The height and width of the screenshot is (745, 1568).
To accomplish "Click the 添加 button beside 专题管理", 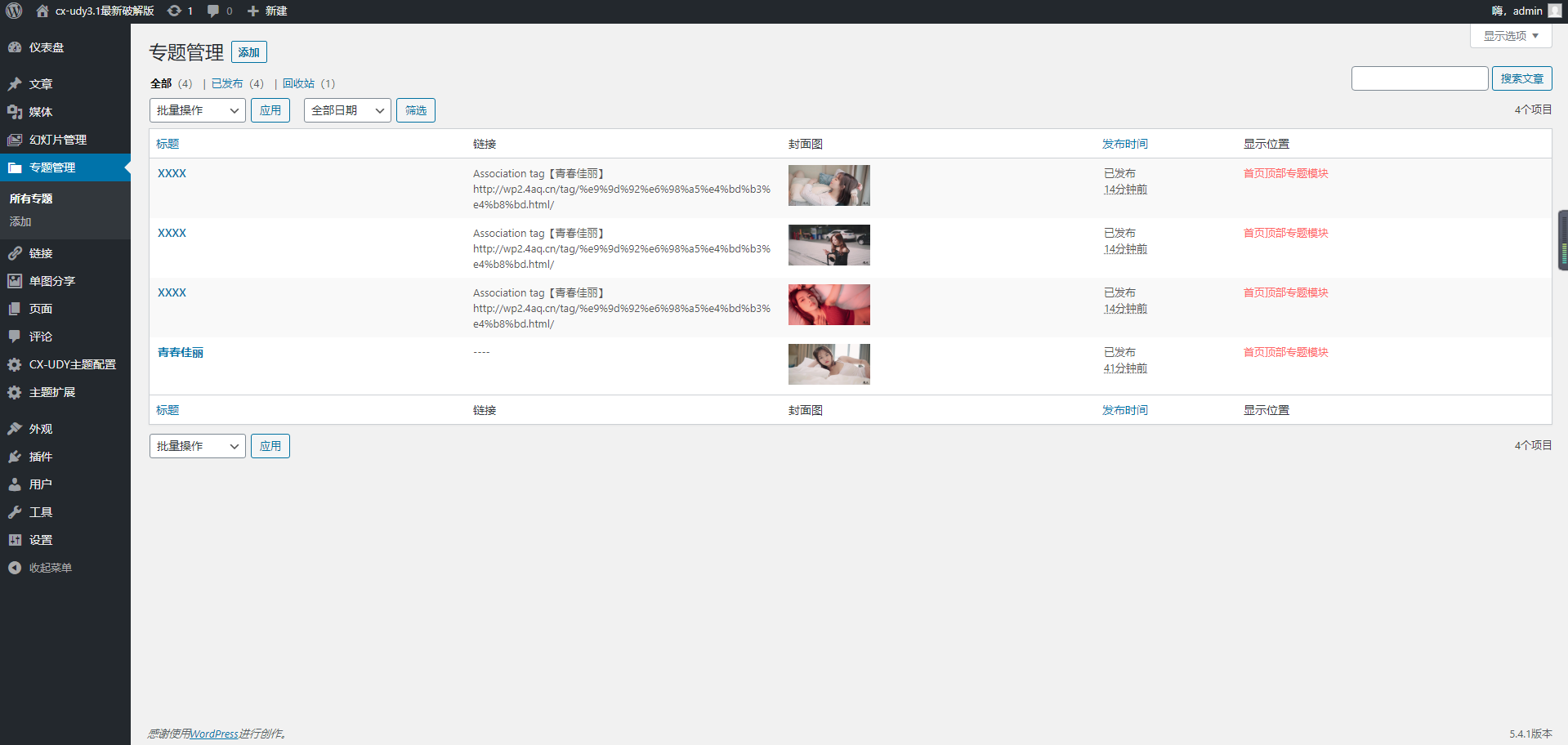I will (249, 52).
